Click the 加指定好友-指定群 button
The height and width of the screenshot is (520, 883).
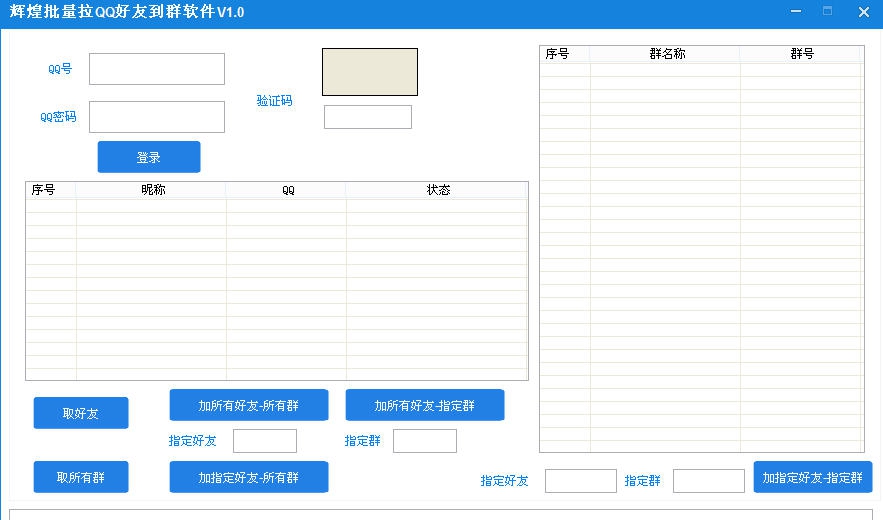click(813, 477)
